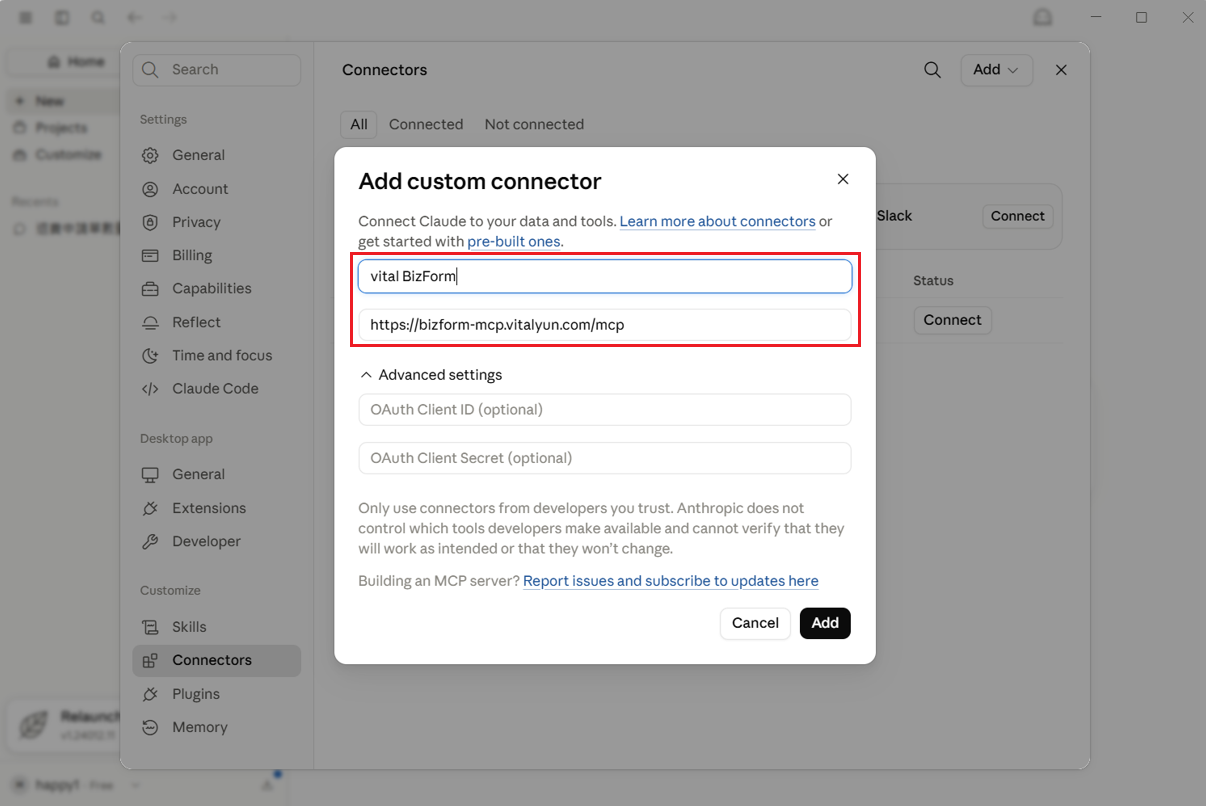Open Time and focus via its moon icon
The width and height of the screenshot is (1206, 806).
[x=150, y=355]
